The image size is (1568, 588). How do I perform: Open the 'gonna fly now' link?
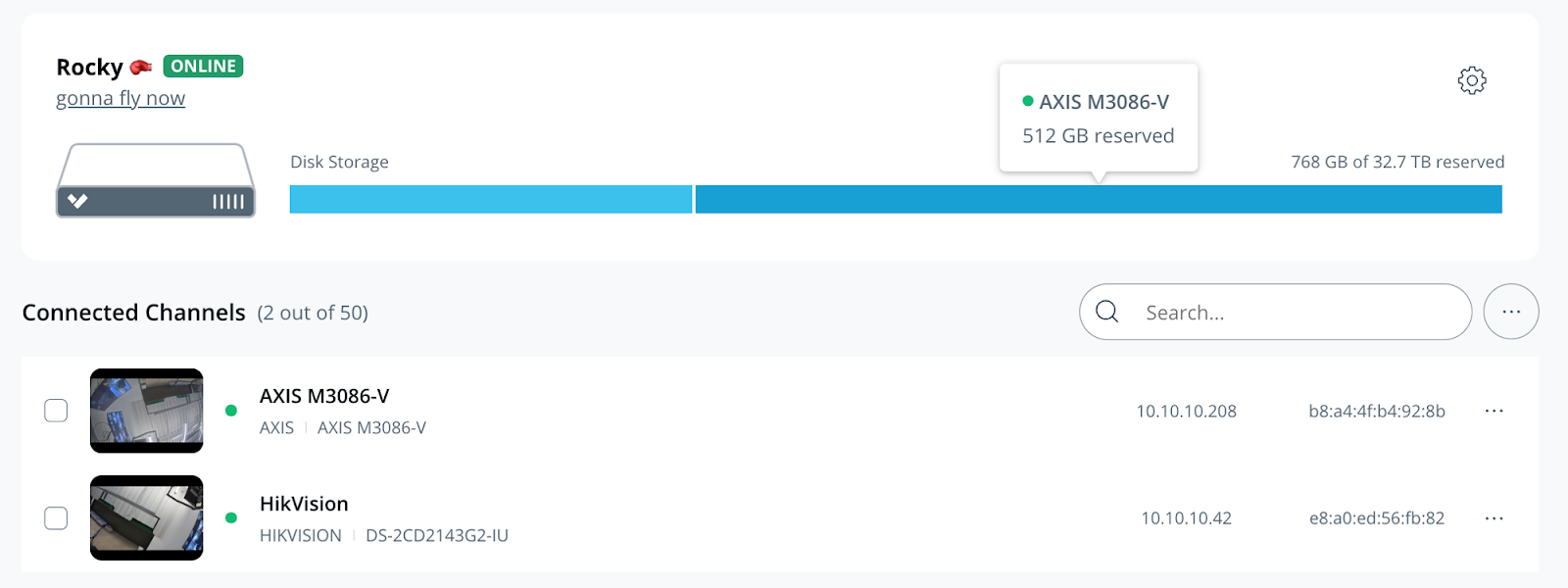[121, 99]
